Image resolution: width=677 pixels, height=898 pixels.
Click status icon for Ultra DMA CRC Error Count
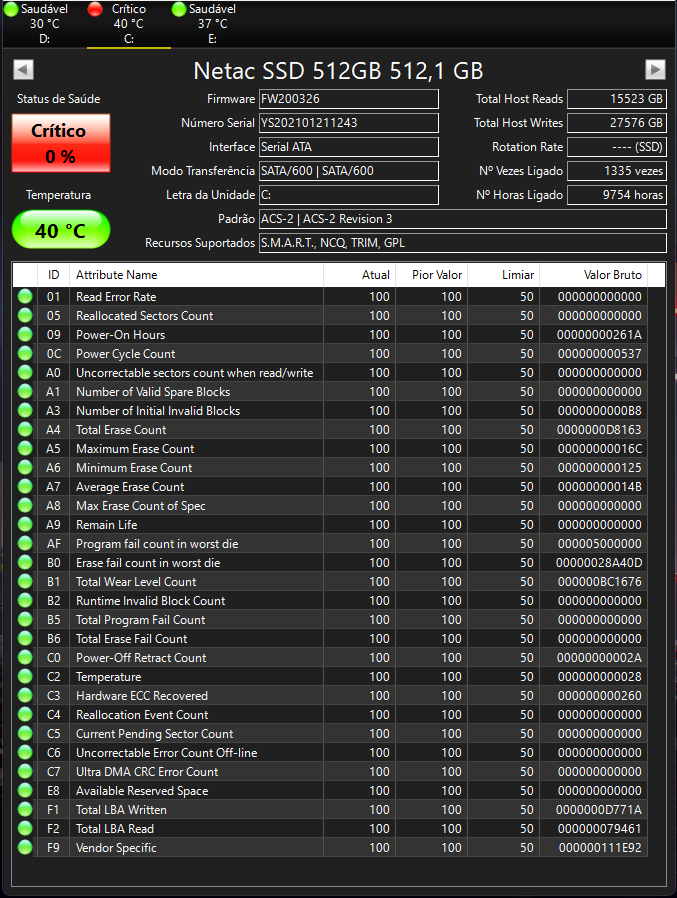(x=25, y=771)
